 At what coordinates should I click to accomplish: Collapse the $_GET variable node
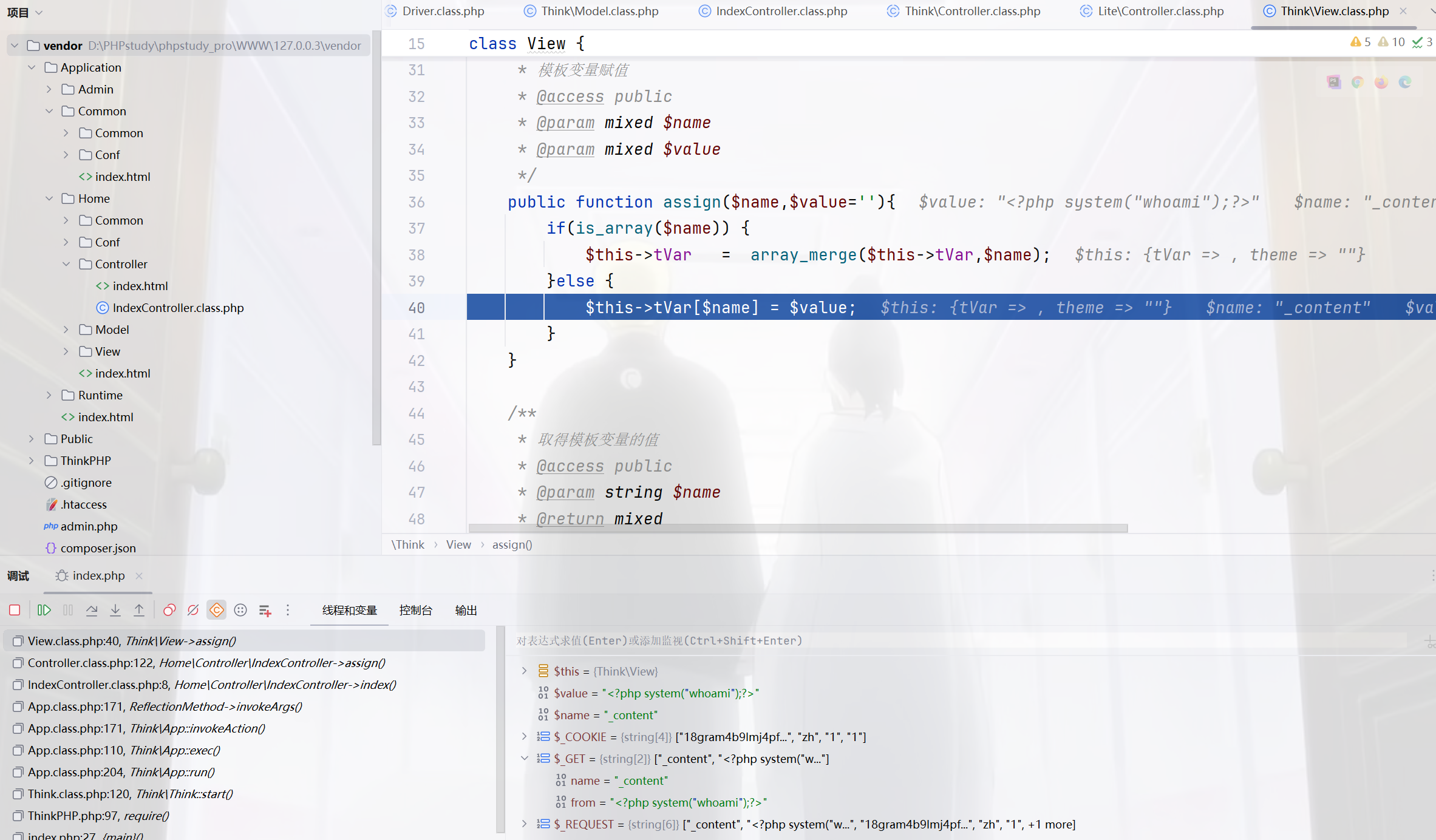click(x=525, y=759)
